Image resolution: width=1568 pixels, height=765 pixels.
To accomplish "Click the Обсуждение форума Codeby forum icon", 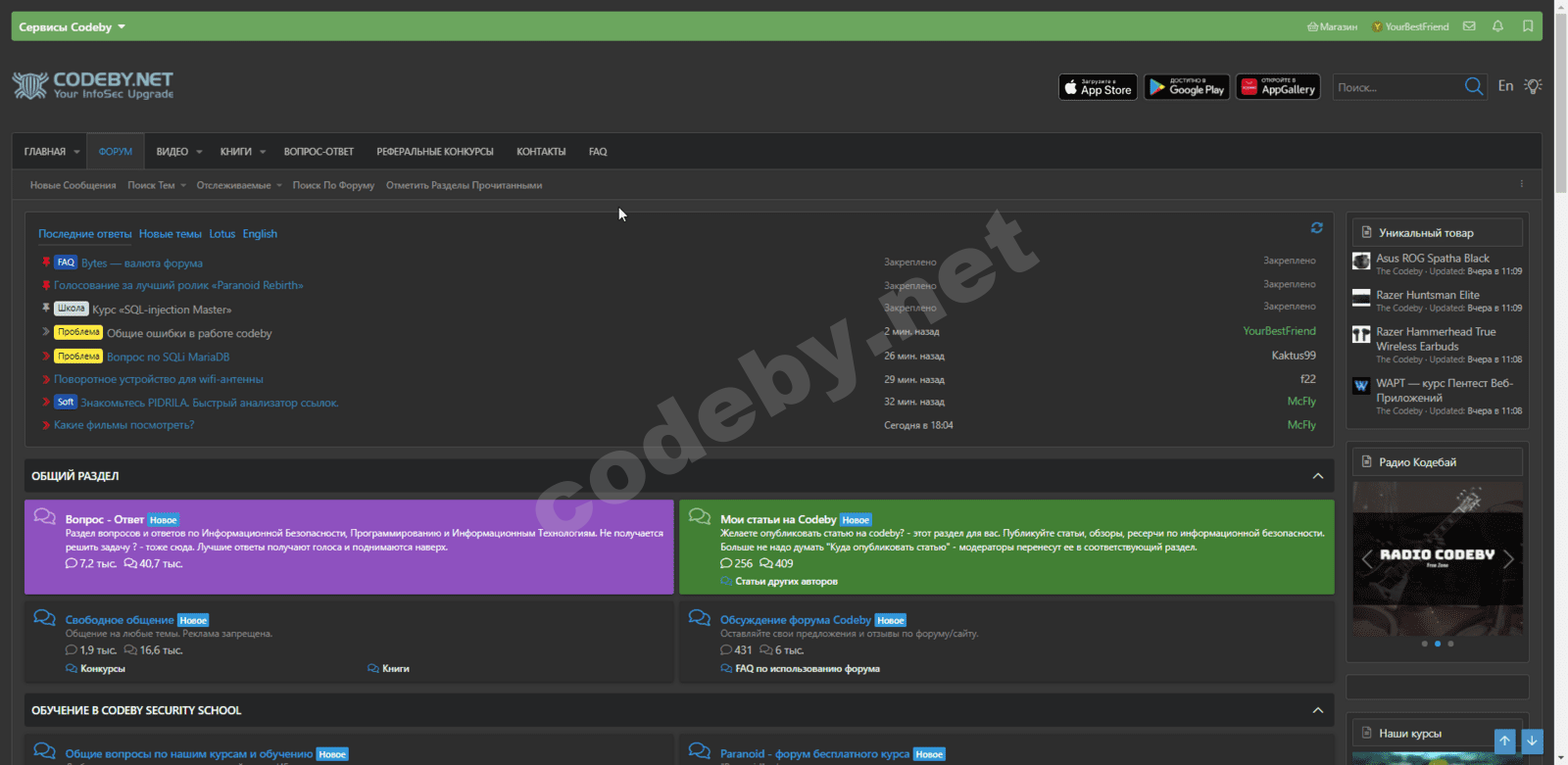I will pyautogui.click(x=700, y=617).
